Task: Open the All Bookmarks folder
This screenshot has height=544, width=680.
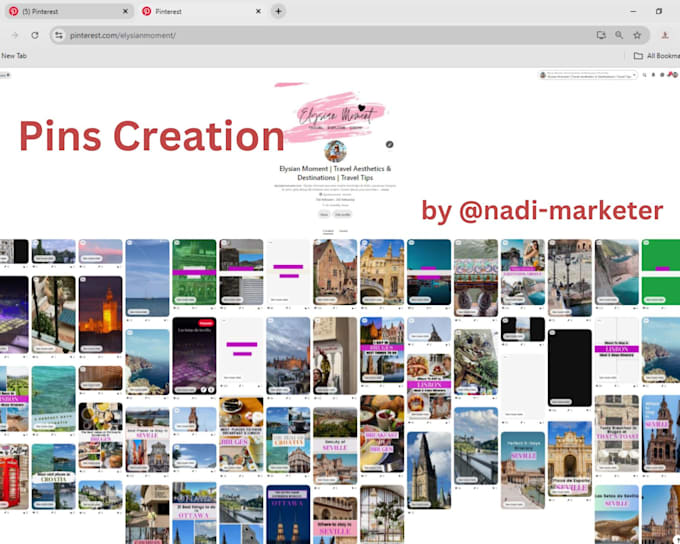Action: click(656, 56)
